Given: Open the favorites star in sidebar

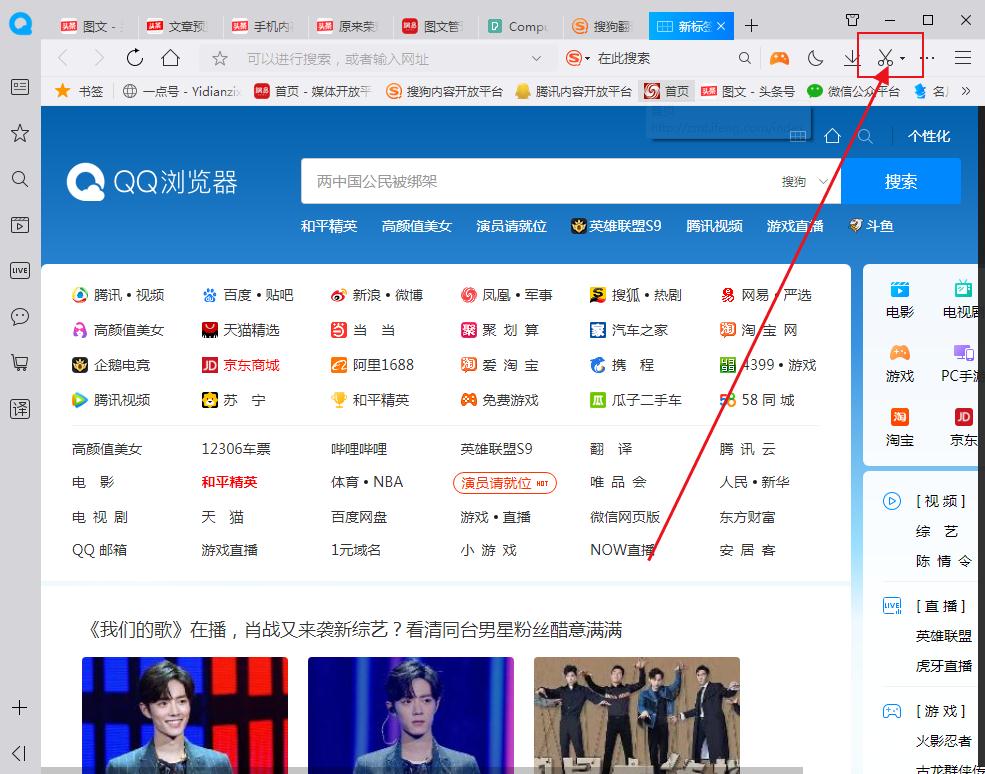Looking at the screenshot, I should (19, 132).
